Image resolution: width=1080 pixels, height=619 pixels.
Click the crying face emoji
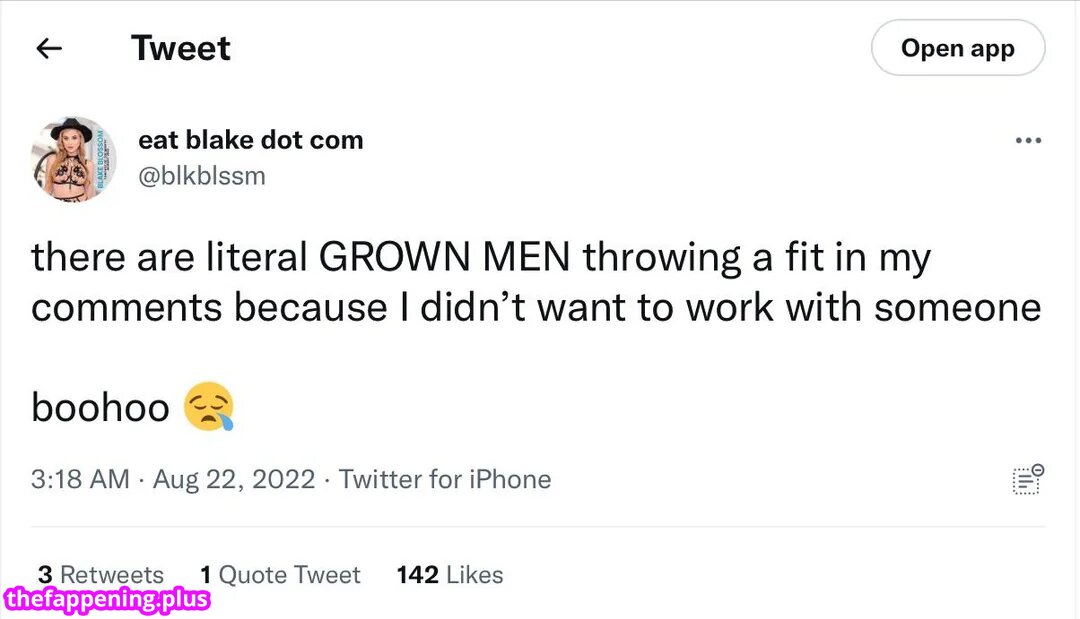pos(209,407)
